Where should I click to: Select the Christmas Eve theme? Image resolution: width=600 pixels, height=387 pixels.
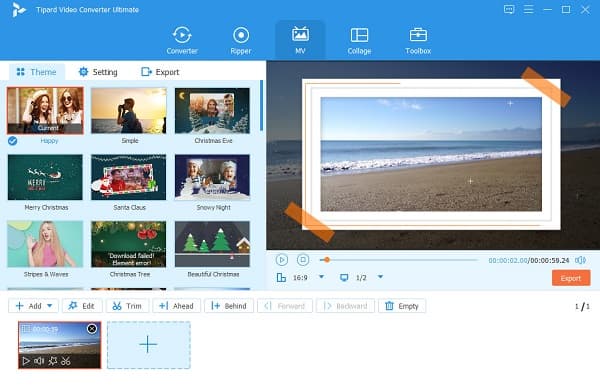[x=212, y=111]
